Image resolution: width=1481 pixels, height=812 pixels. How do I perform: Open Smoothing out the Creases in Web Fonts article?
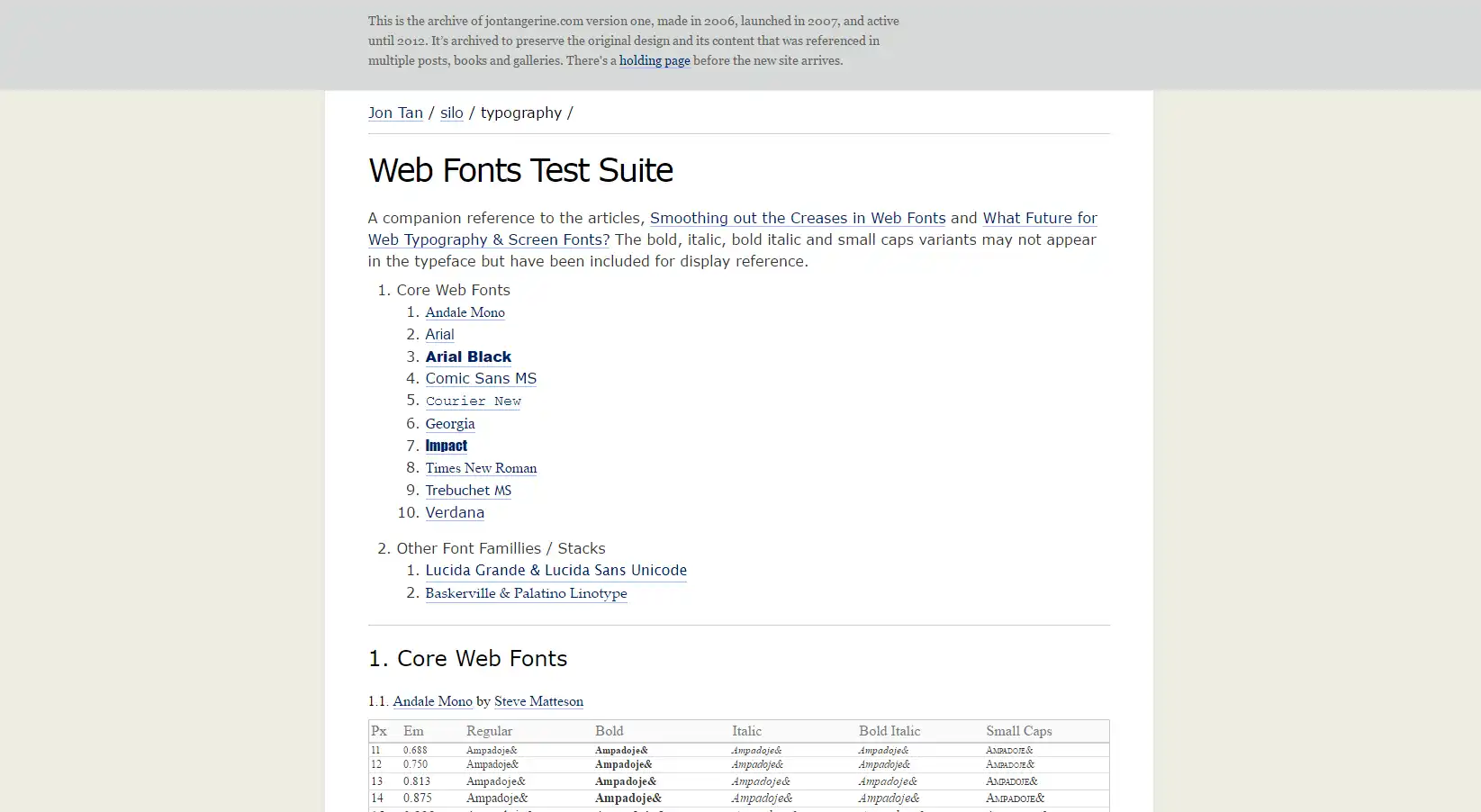(x=798, y=218)
